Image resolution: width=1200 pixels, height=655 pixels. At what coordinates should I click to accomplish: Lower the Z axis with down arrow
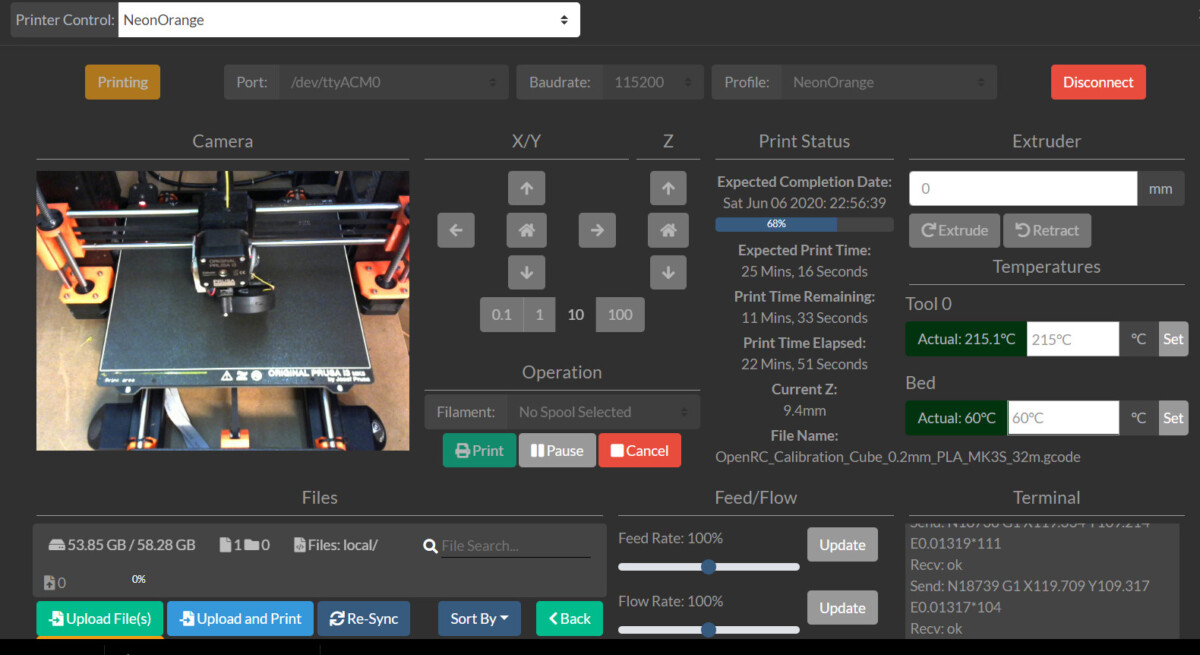668,271
